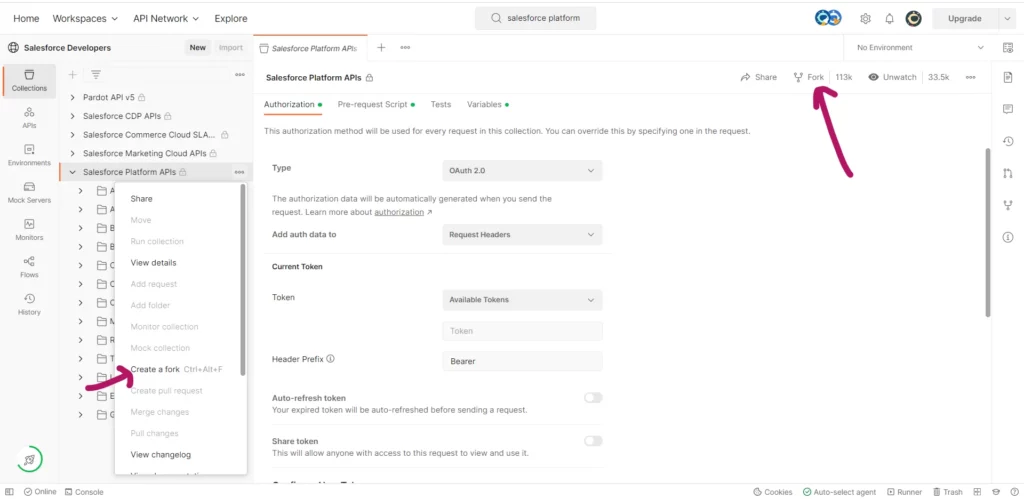This screenshot has height=499, width=1024.
Task: Click the Header Prefix Bearer field
Action: pos(522,361)
